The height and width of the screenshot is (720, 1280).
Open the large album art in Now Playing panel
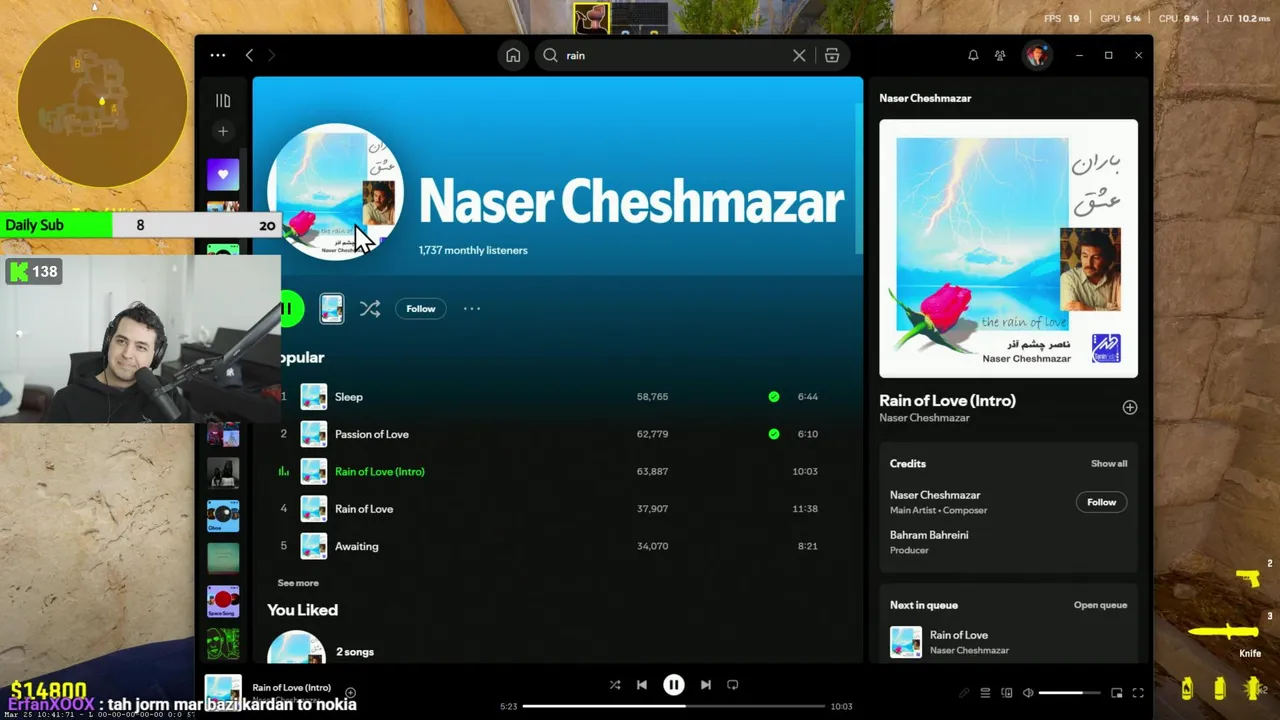1008,249
